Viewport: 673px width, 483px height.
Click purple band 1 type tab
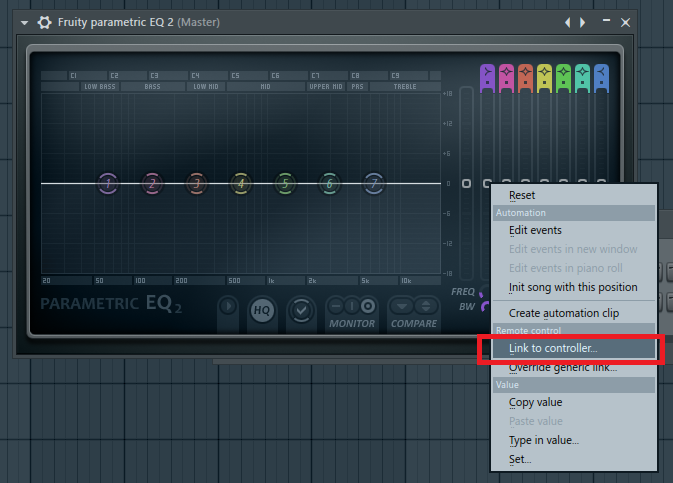(487, 78)
